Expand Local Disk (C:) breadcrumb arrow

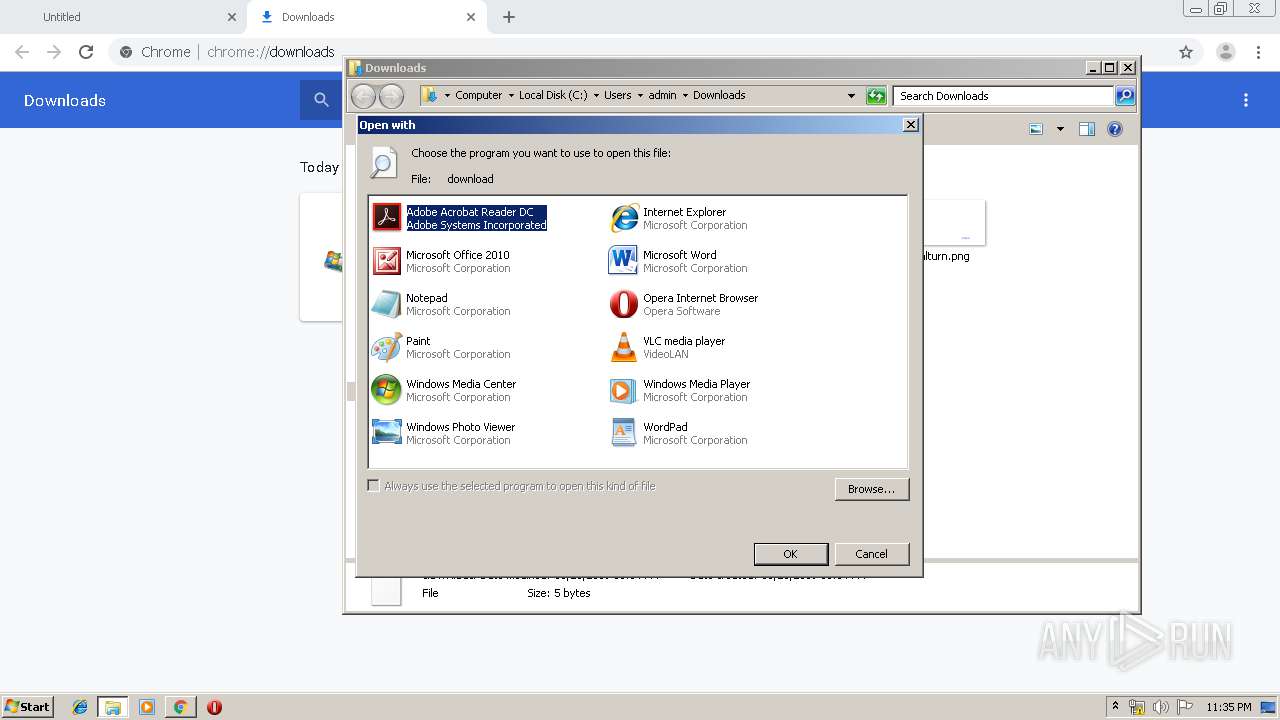point(596,96)
